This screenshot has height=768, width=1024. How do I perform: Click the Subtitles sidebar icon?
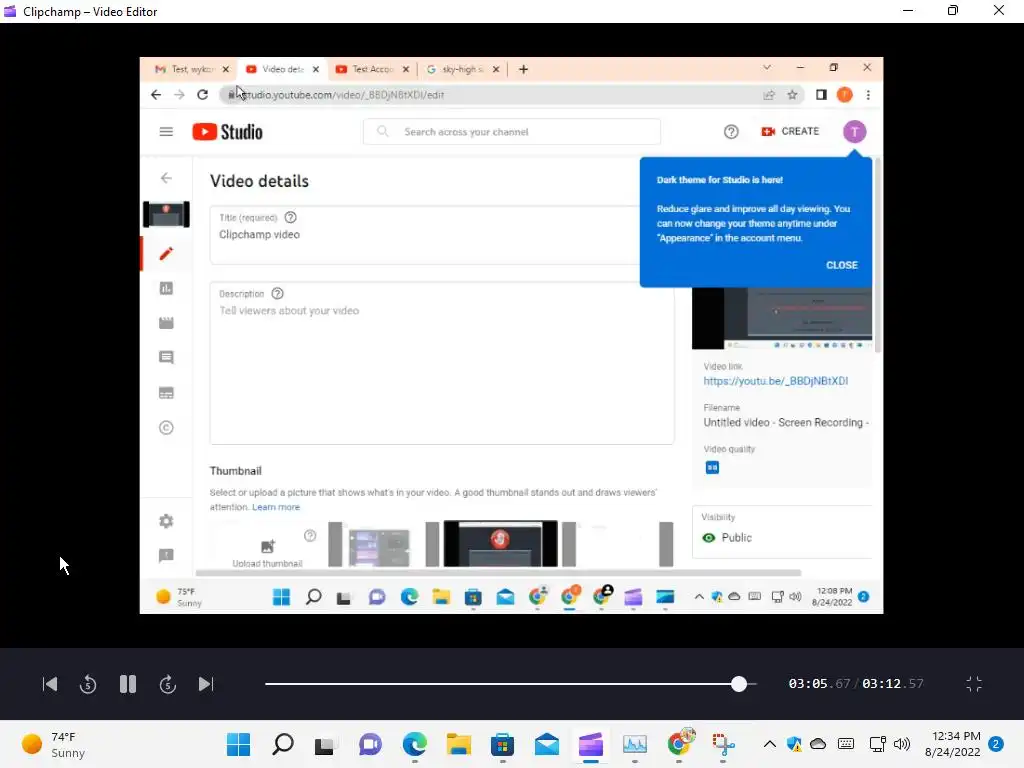(x=167, y=392)
